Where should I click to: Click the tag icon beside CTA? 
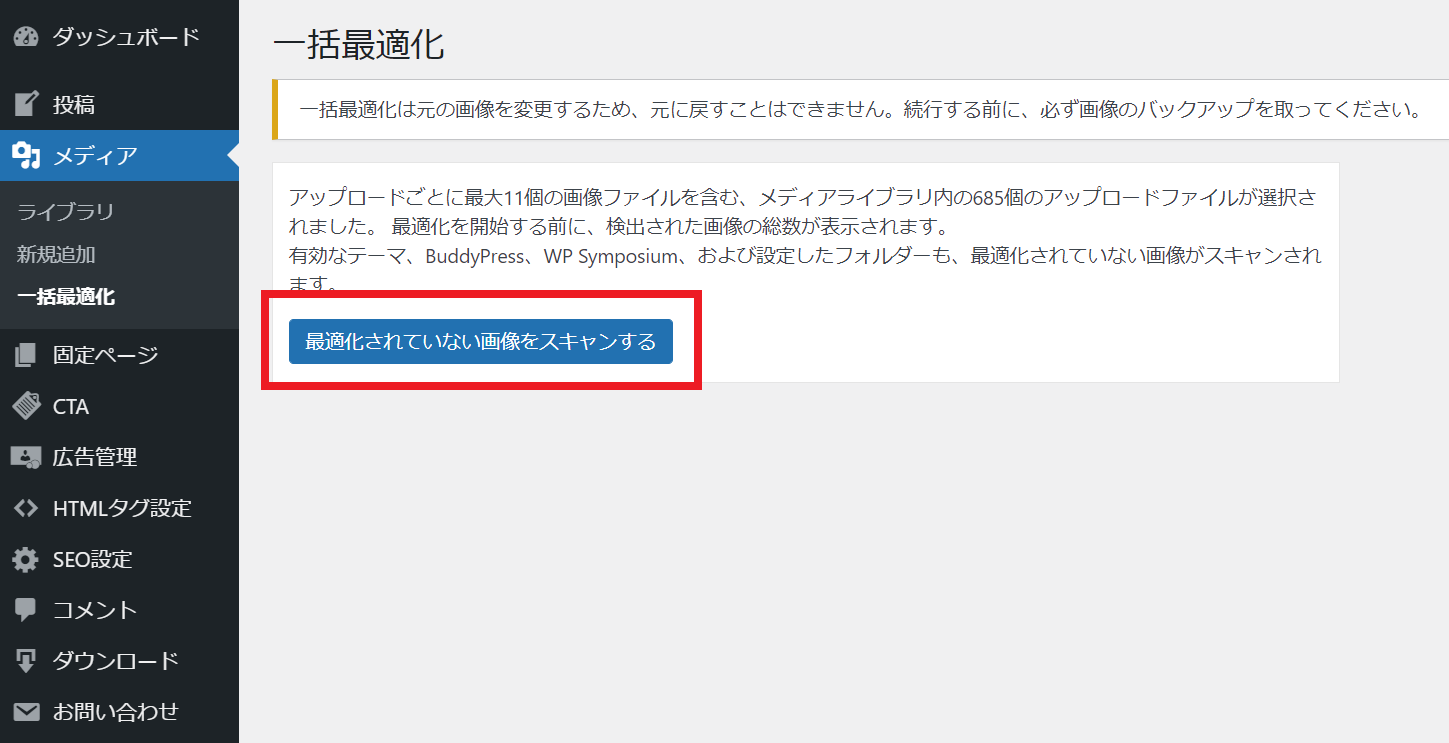(26, 406)
